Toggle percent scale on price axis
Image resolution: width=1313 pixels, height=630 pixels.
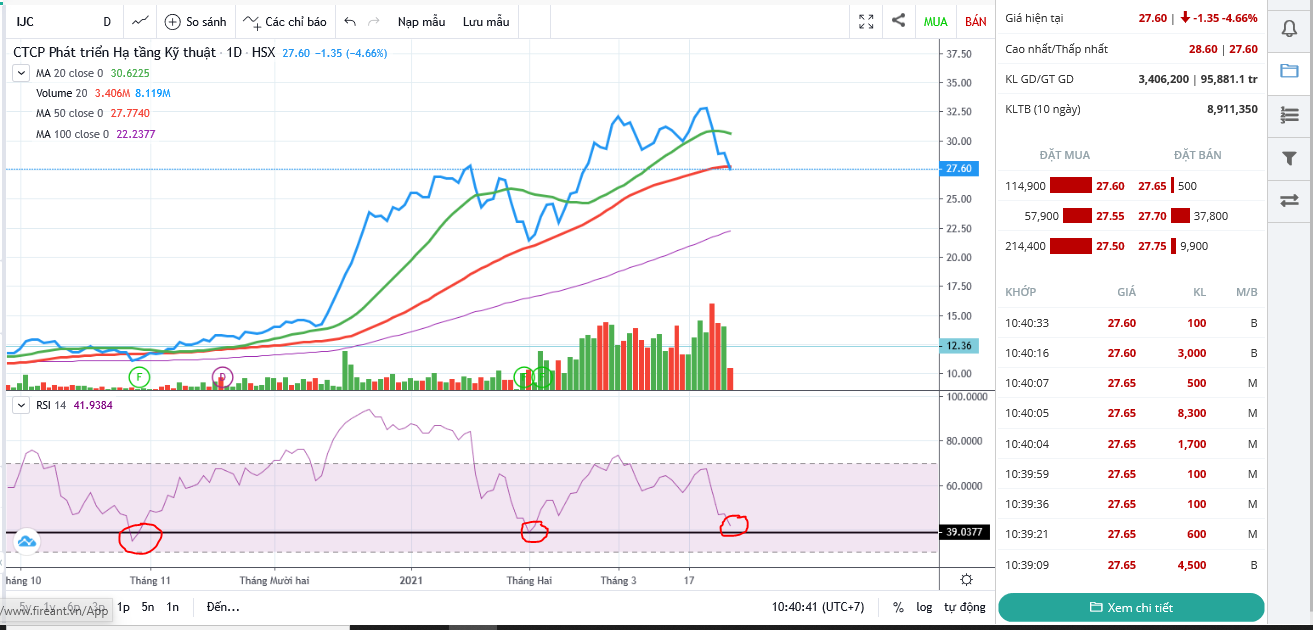coord(898,607)
